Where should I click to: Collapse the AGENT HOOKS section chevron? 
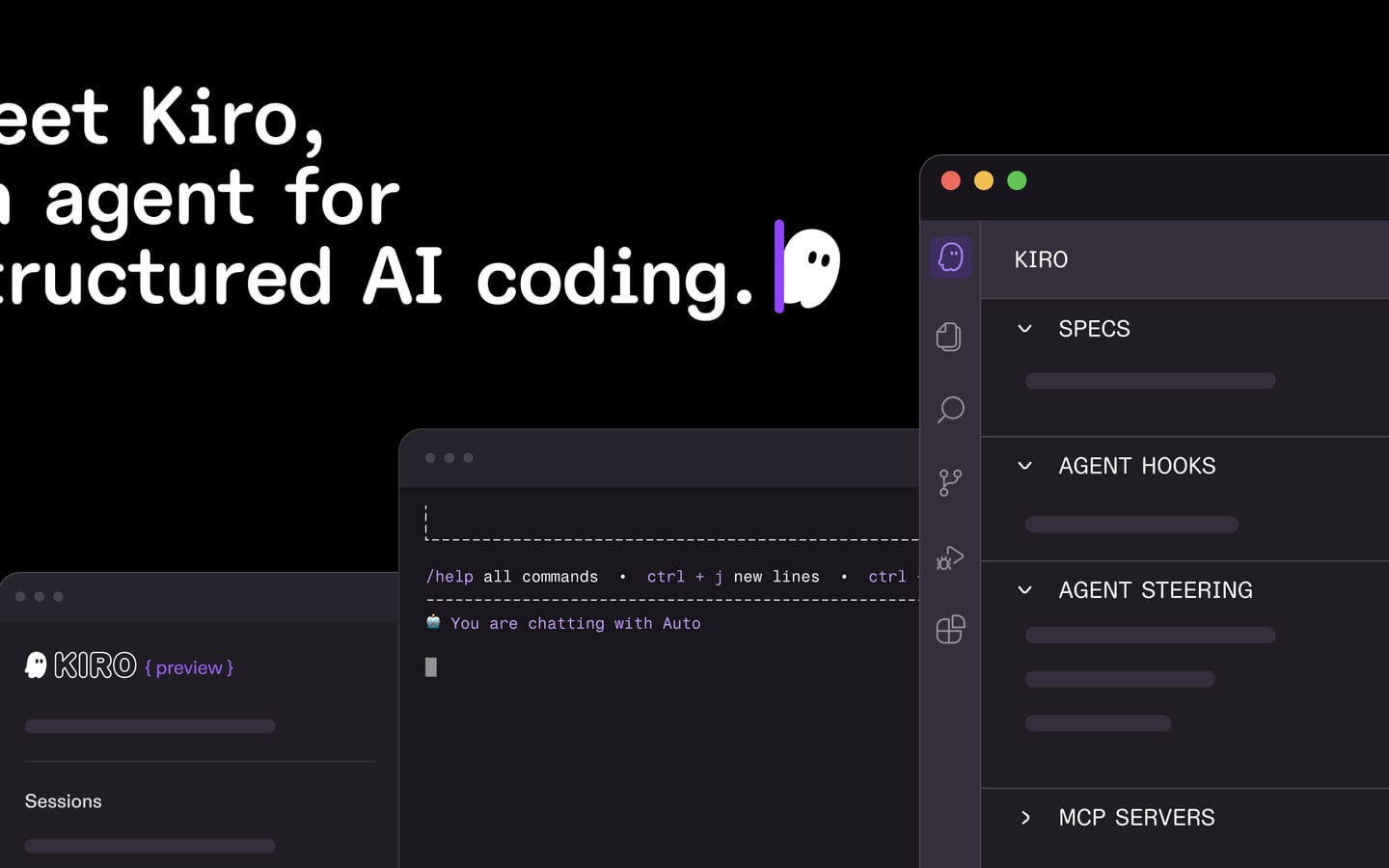click(1024, 466)
